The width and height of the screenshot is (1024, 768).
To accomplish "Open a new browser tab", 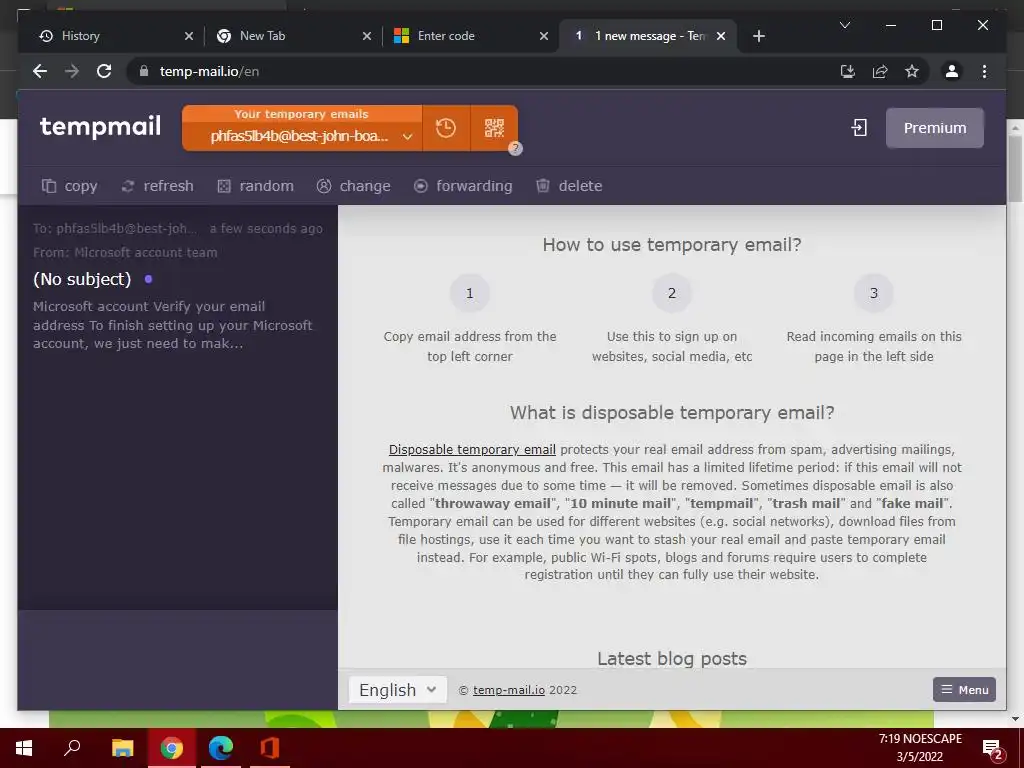I will tap(758, 36).
